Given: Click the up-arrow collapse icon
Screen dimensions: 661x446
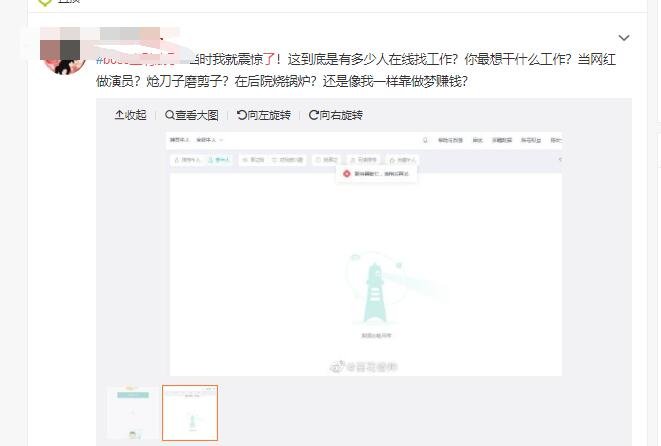Looking at the screenshot, I should [119, 115].
